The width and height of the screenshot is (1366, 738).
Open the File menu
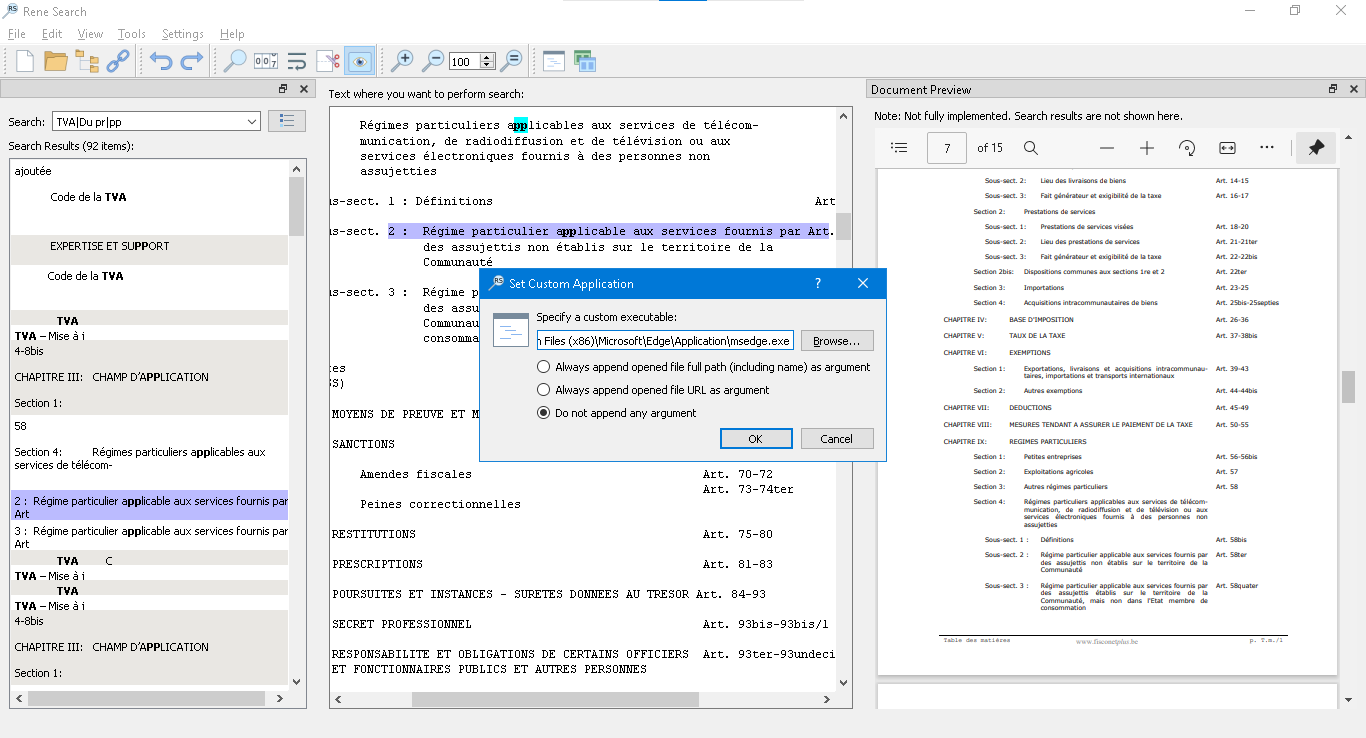[x=16, y=34]
